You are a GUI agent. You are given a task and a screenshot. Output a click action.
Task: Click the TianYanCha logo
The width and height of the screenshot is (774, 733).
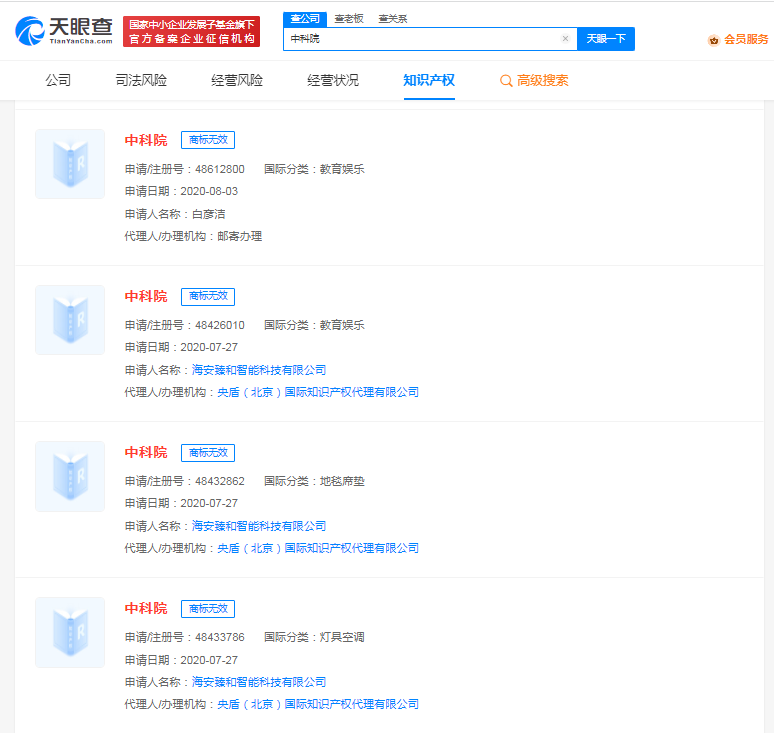point(64,31)
